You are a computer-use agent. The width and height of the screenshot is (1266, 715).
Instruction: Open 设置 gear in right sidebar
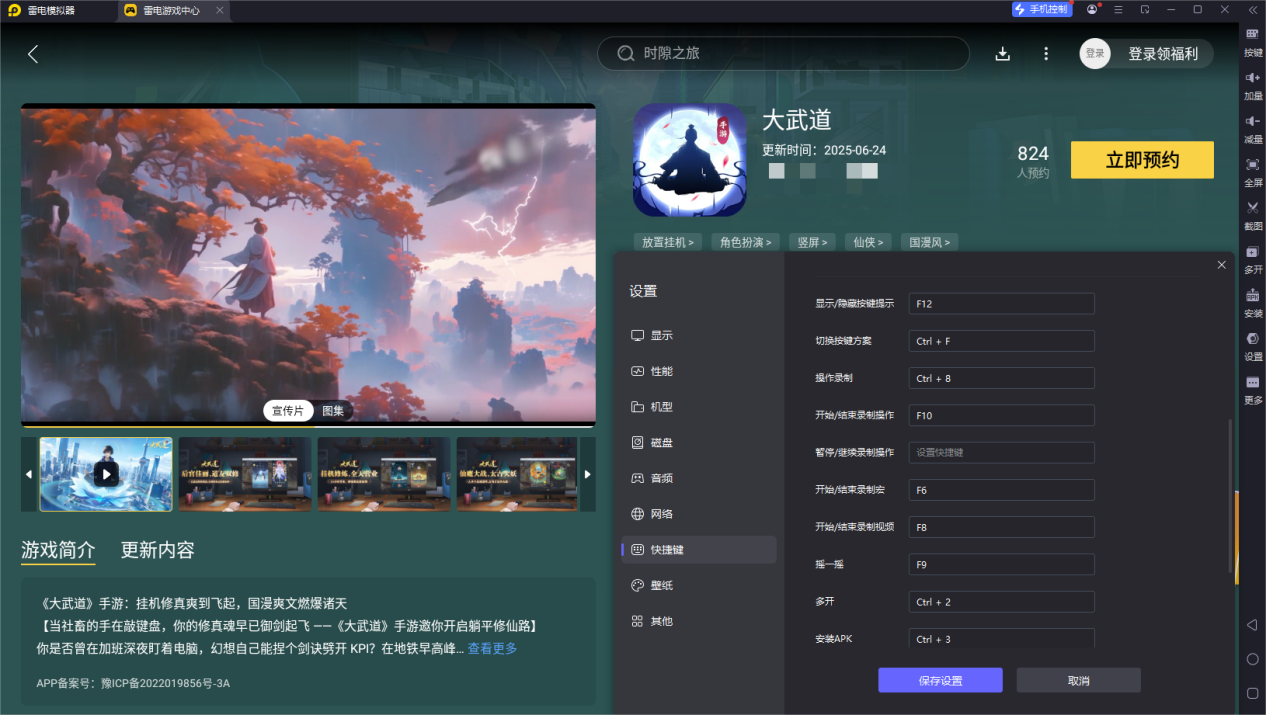pyautogui.click(x=1253, y=346)
